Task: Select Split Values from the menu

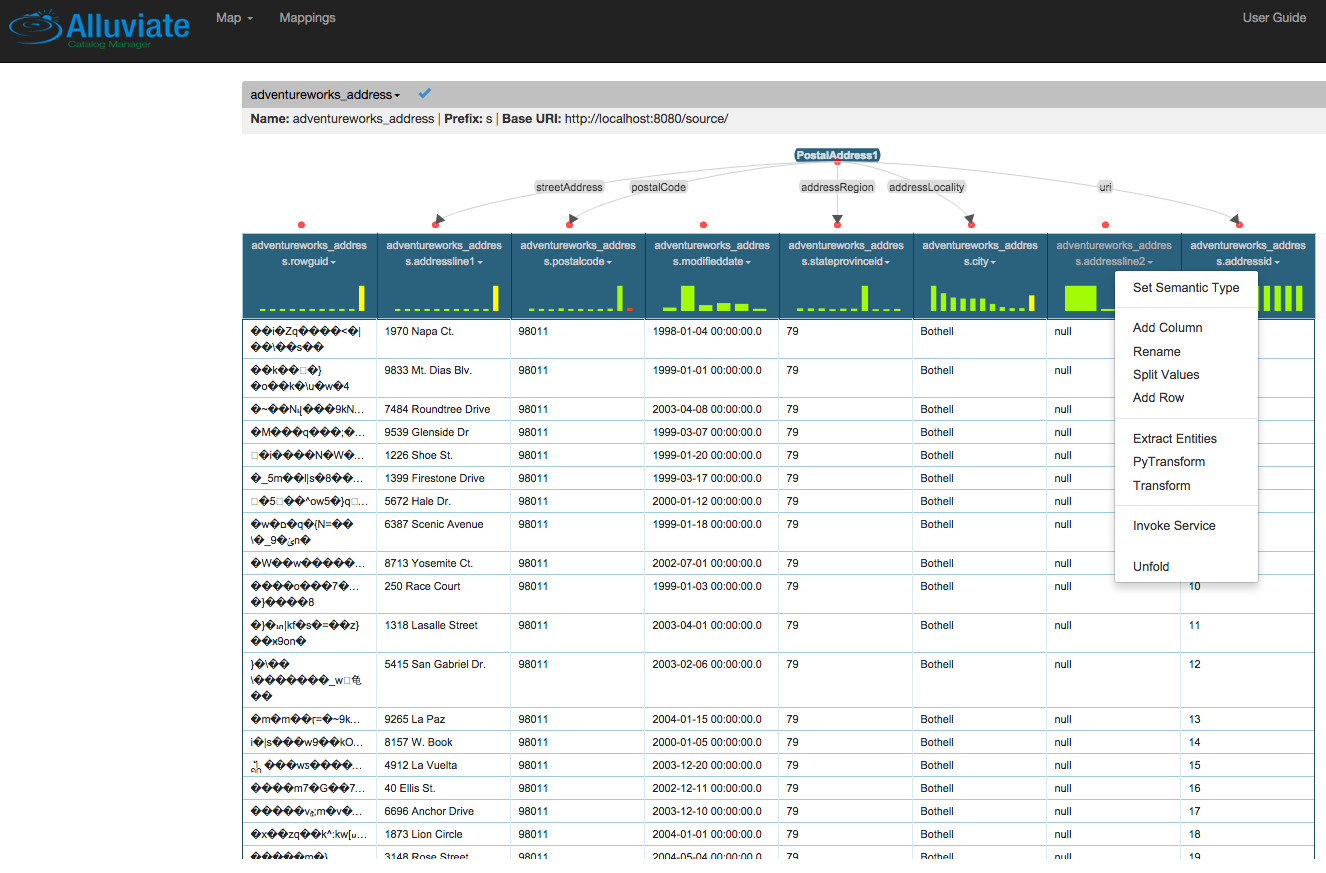Action: point(1186,375)
